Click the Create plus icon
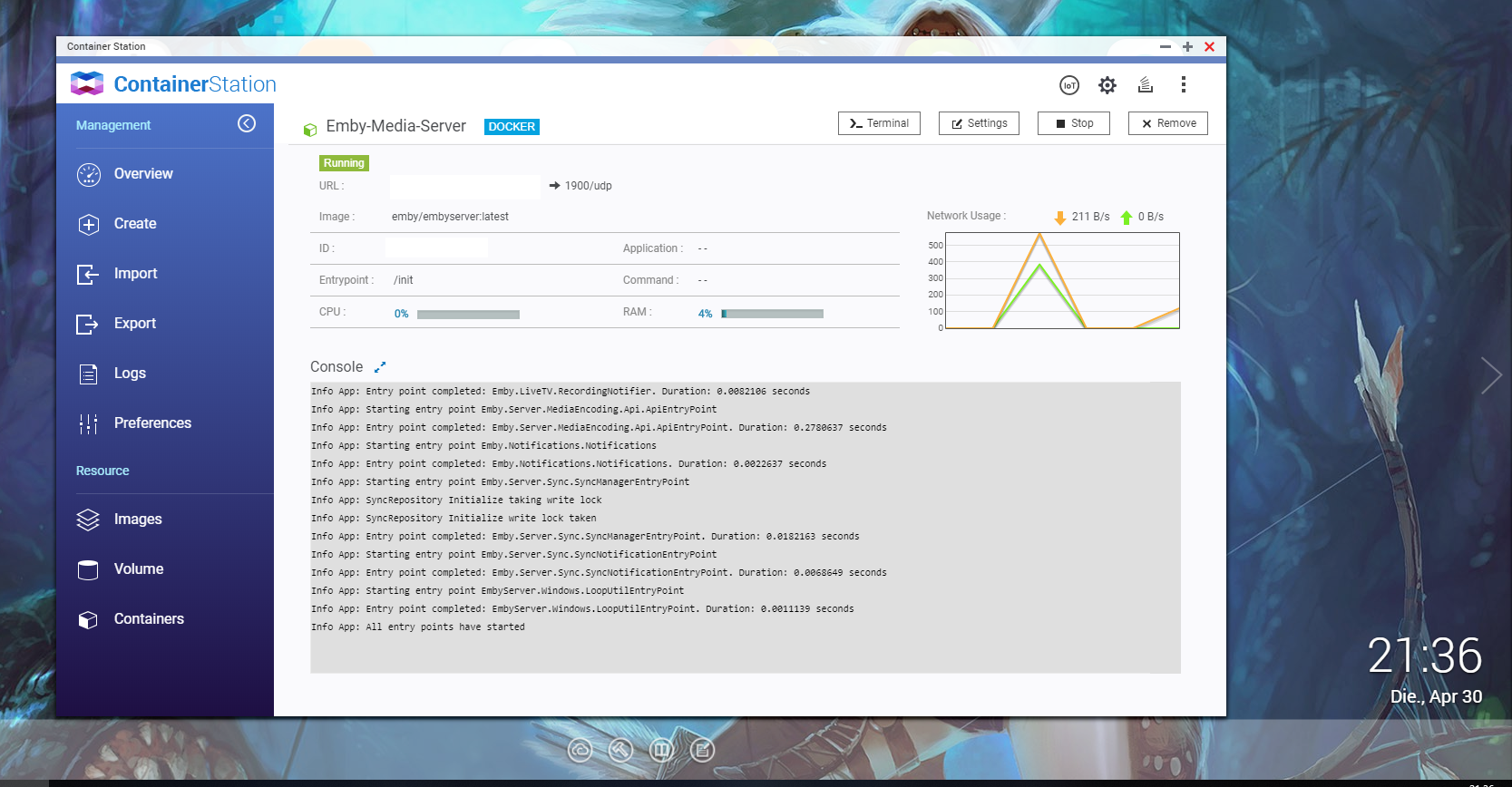Viewport: 1512px width, 787px height. coord(89,225)
